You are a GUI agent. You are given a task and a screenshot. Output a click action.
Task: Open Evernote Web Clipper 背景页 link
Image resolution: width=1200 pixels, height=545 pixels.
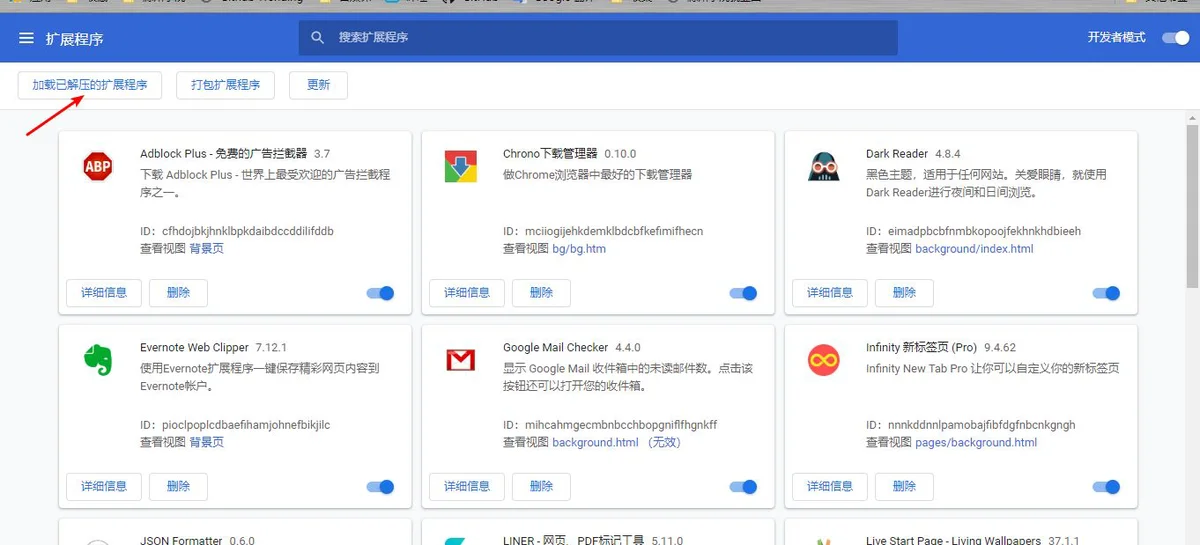click(x=207, y=443)
